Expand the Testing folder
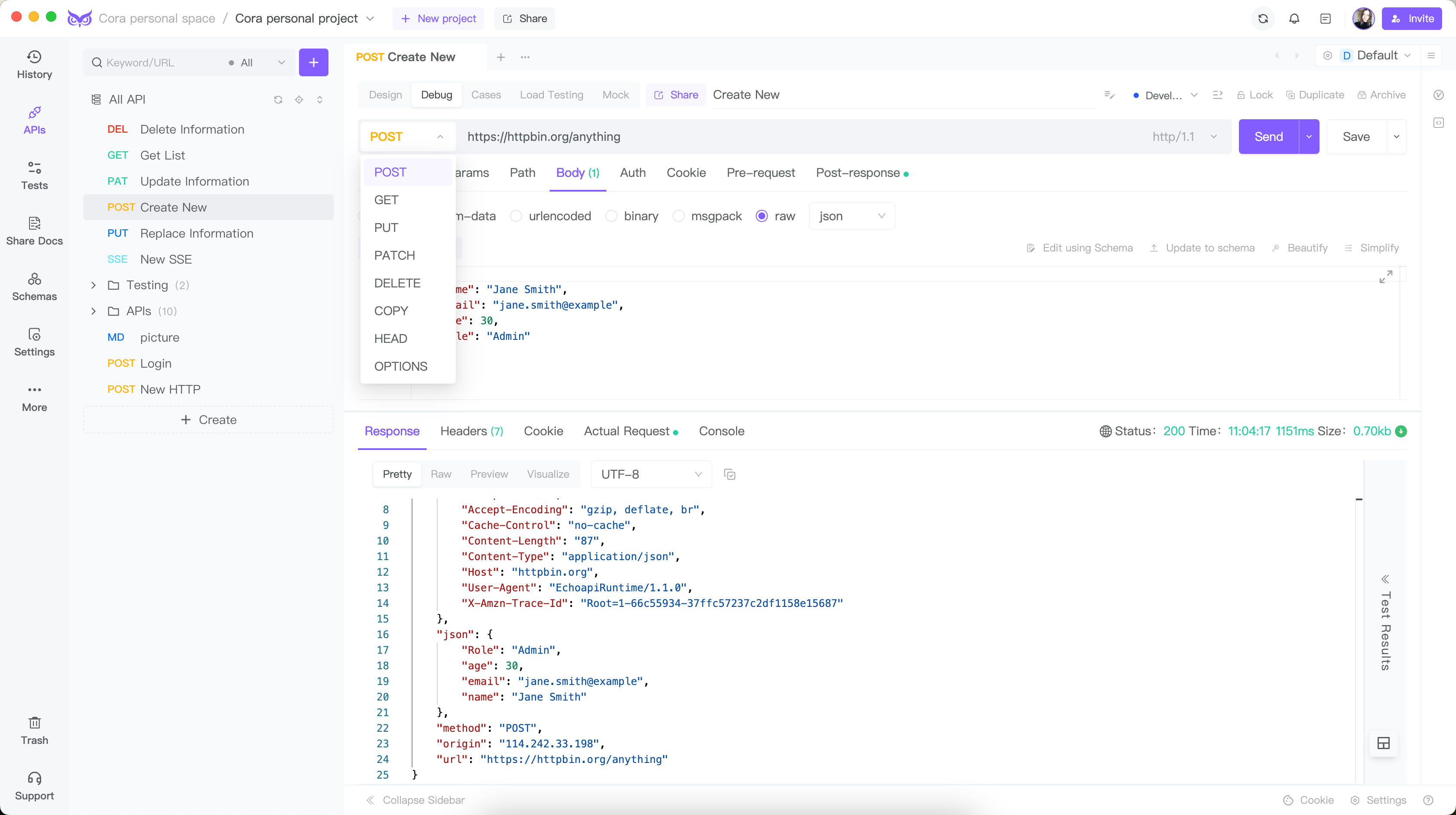This screenshot has width=1456, height=815. (93, 285)
